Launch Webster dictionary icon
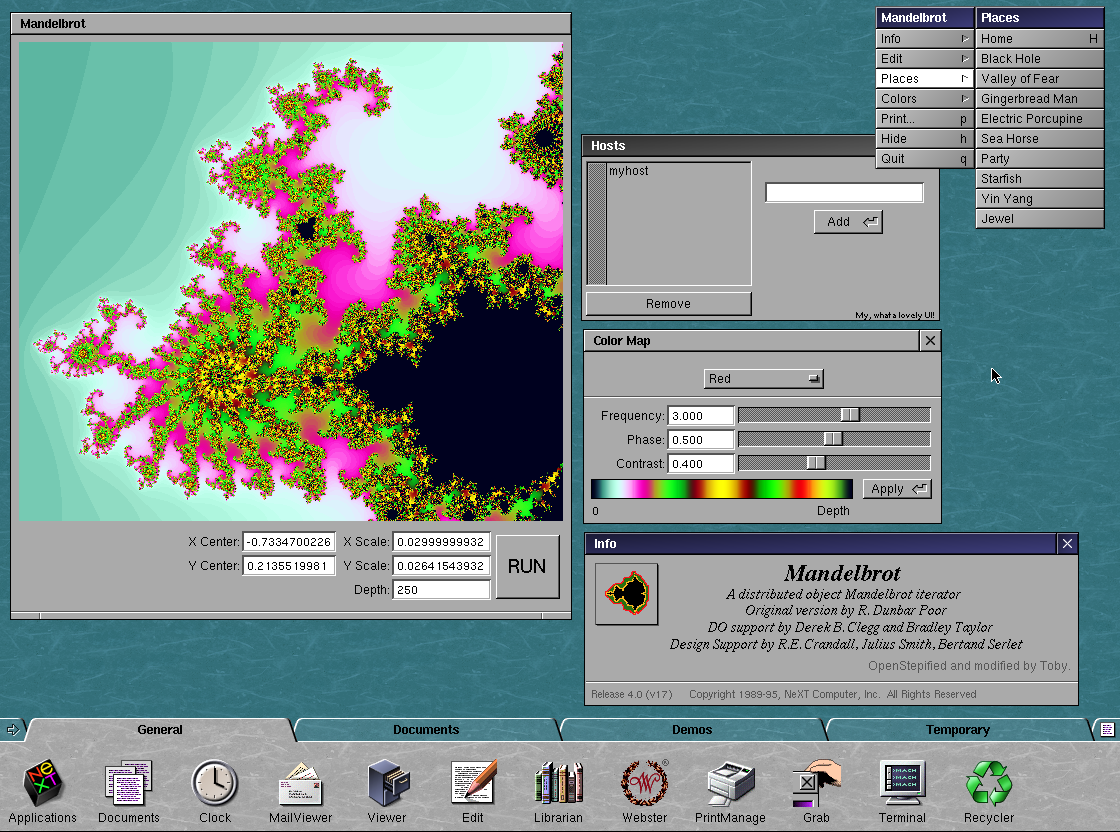 pyautogui.click(x=644, y=783)
